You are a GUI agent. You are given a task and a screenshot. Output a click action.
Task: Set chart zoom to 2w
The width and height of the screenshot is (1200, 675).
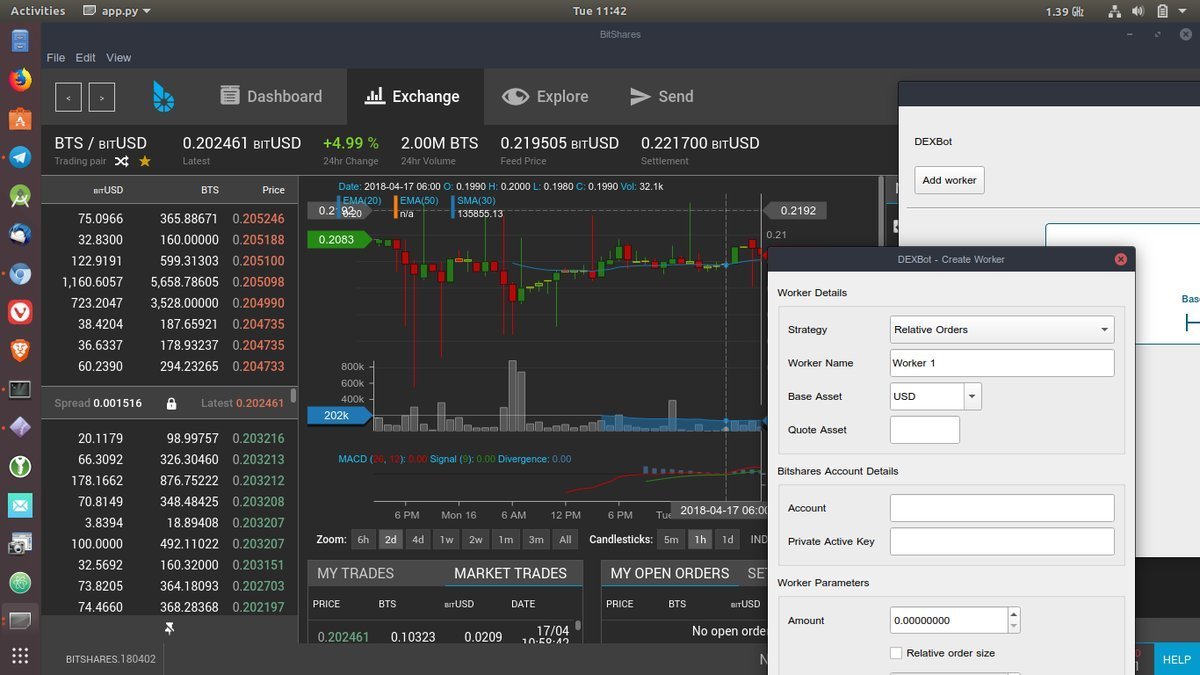476,540
